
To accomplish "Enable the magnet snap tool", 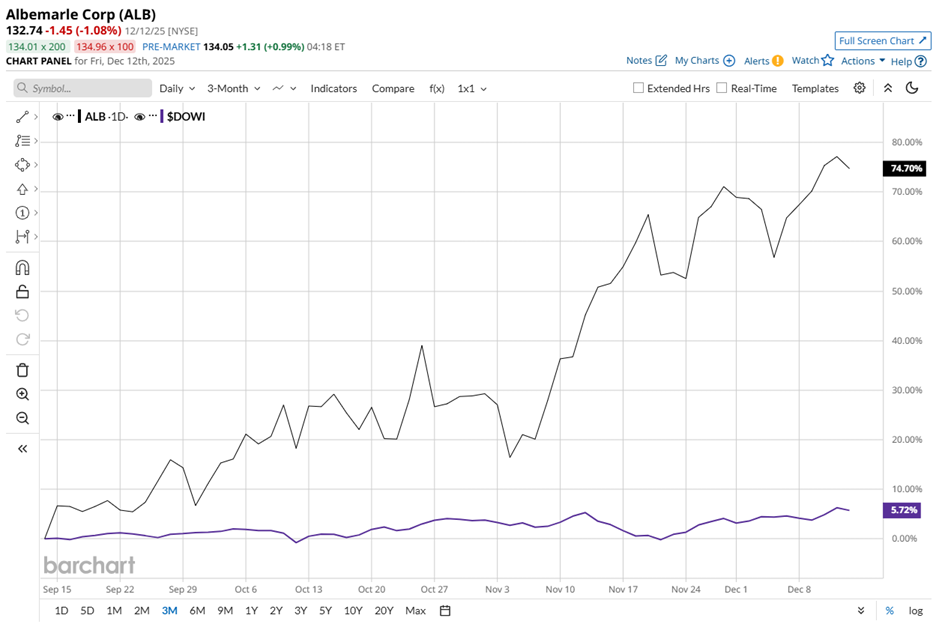I will (x=22, y=267).
